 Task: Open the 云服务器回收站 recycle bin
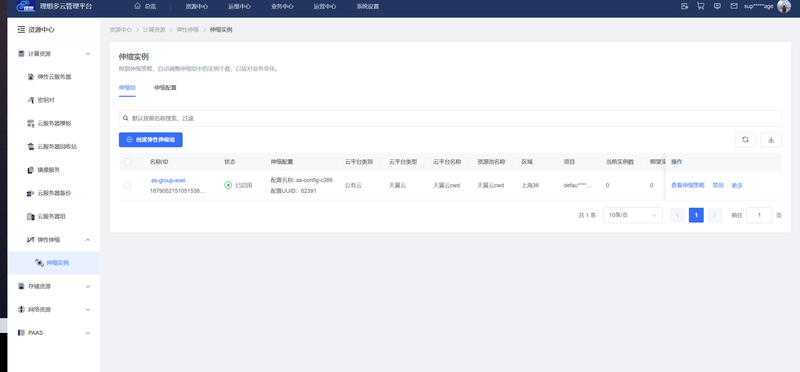pos(56,146)
